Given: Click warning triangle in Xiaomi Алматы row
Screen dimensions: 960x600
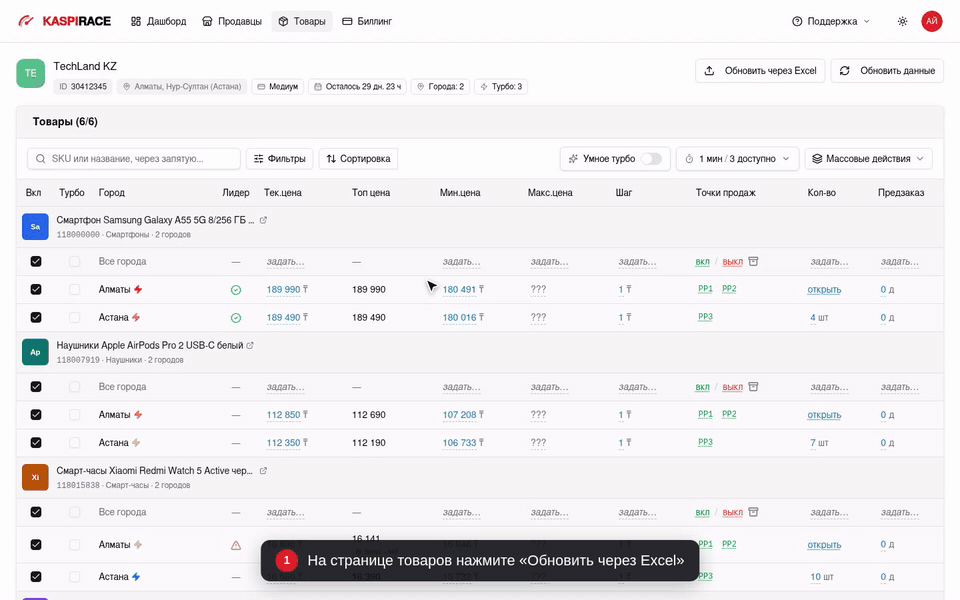Looking at the screenshot, I should click(236, 545).
